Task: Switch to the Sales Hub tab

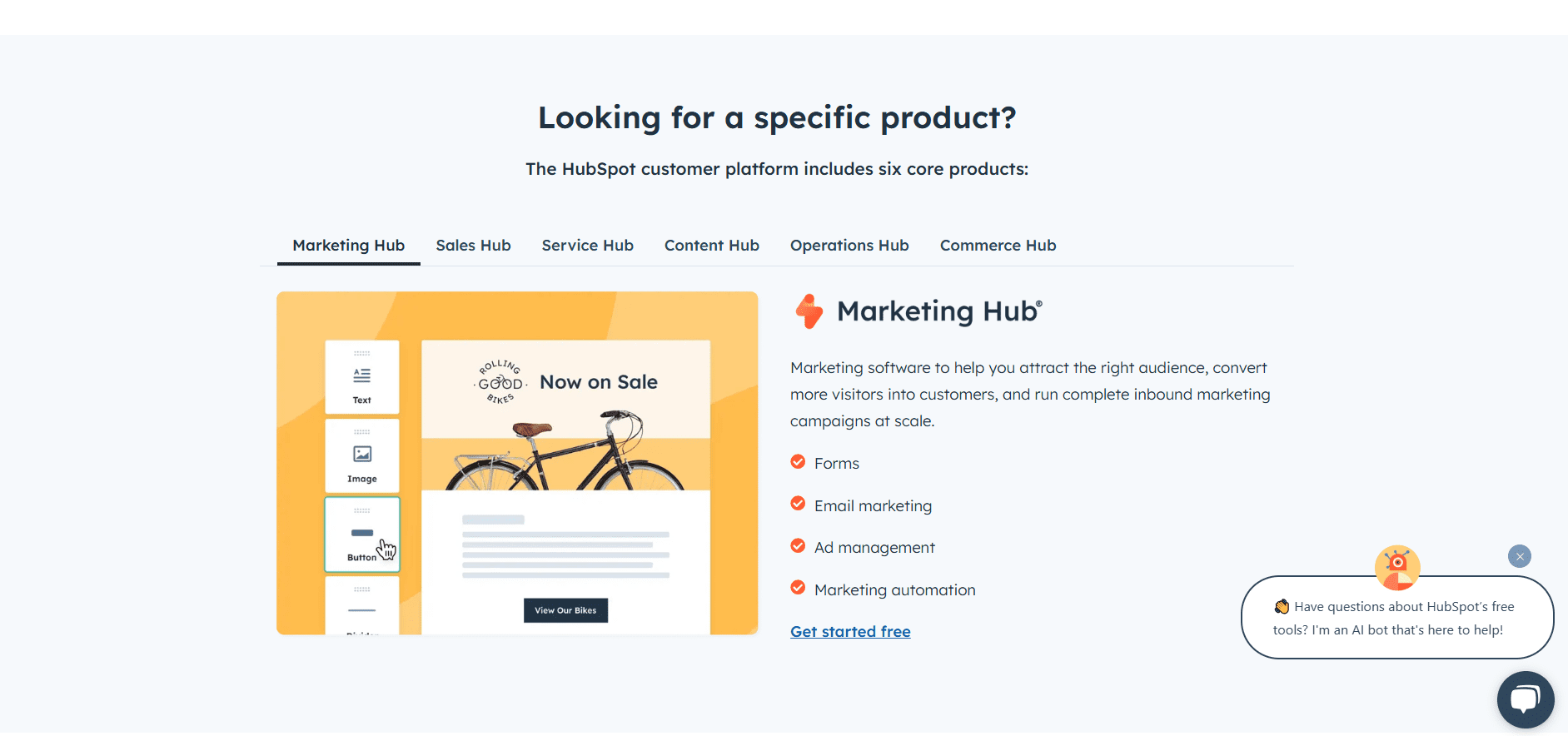Action: tap(473, 246)
